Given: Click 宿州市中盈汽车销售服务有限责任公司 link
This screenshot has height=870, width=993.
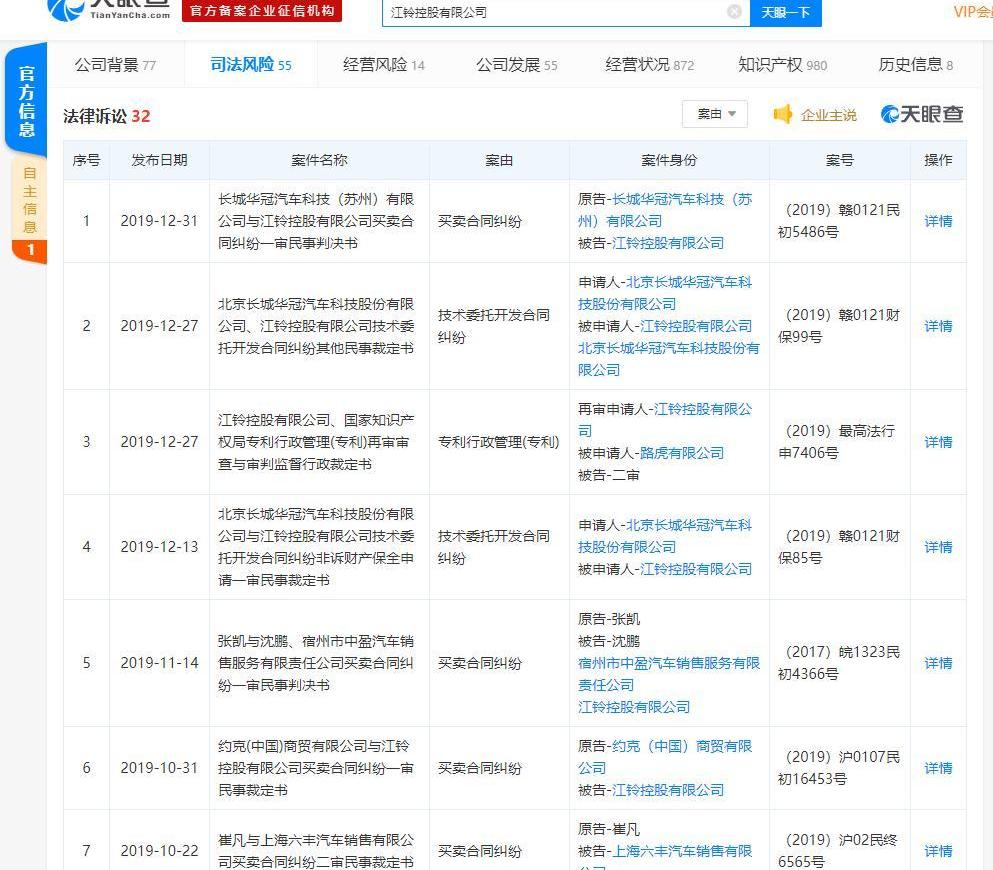Looking at the screenshot, I should click(x=669, y=674).
